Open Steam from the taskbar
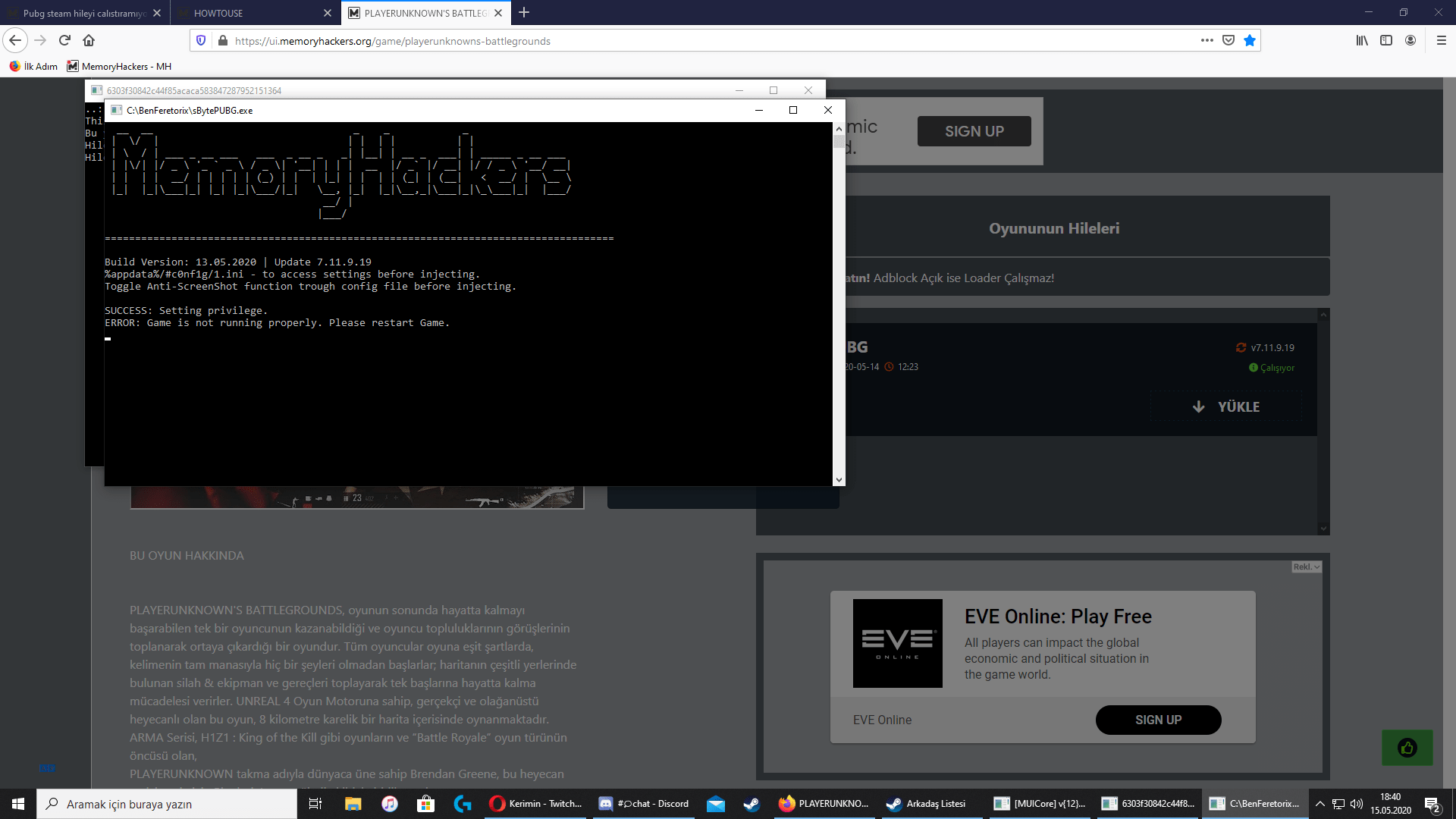 tap(752, 804)
